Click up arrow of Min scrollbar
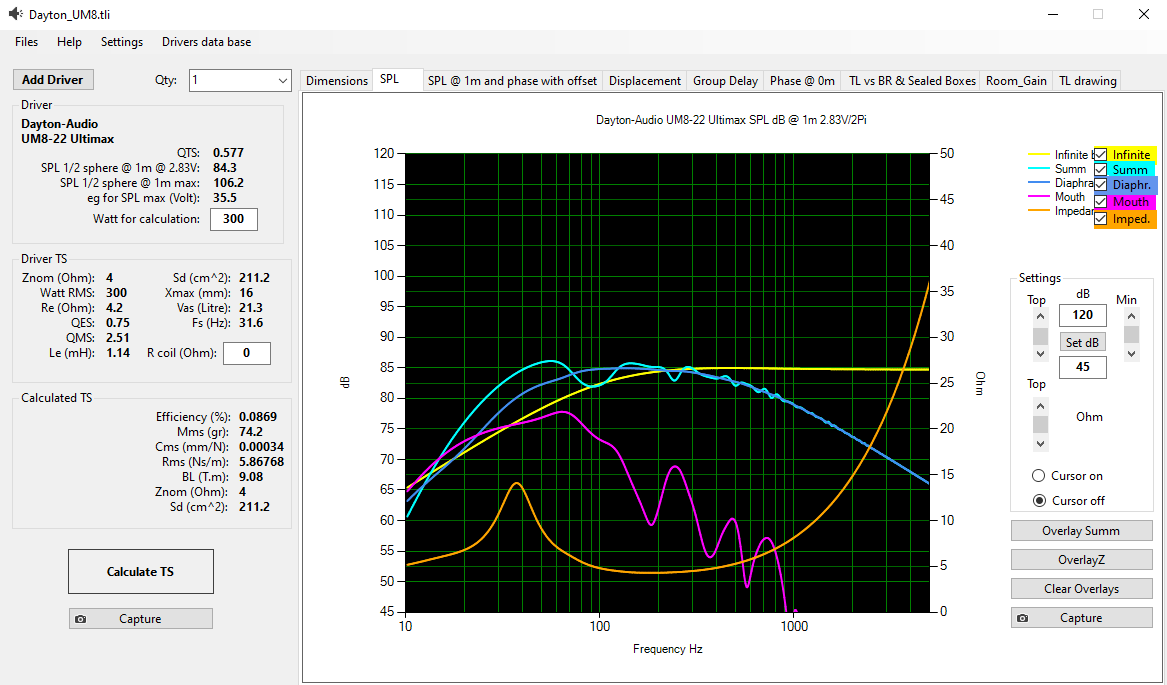 pos(1131,316)
